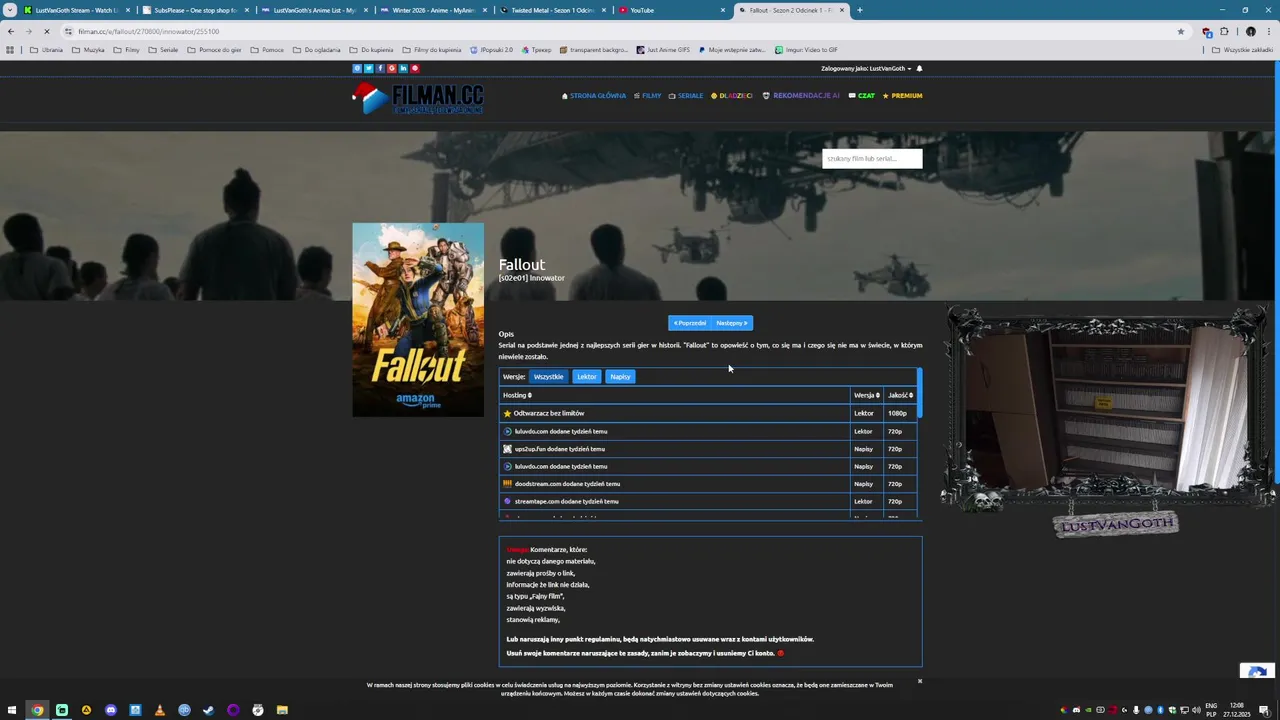Click the Twitter social icon
Screen dimensions: 1280x720
[368, 68]
